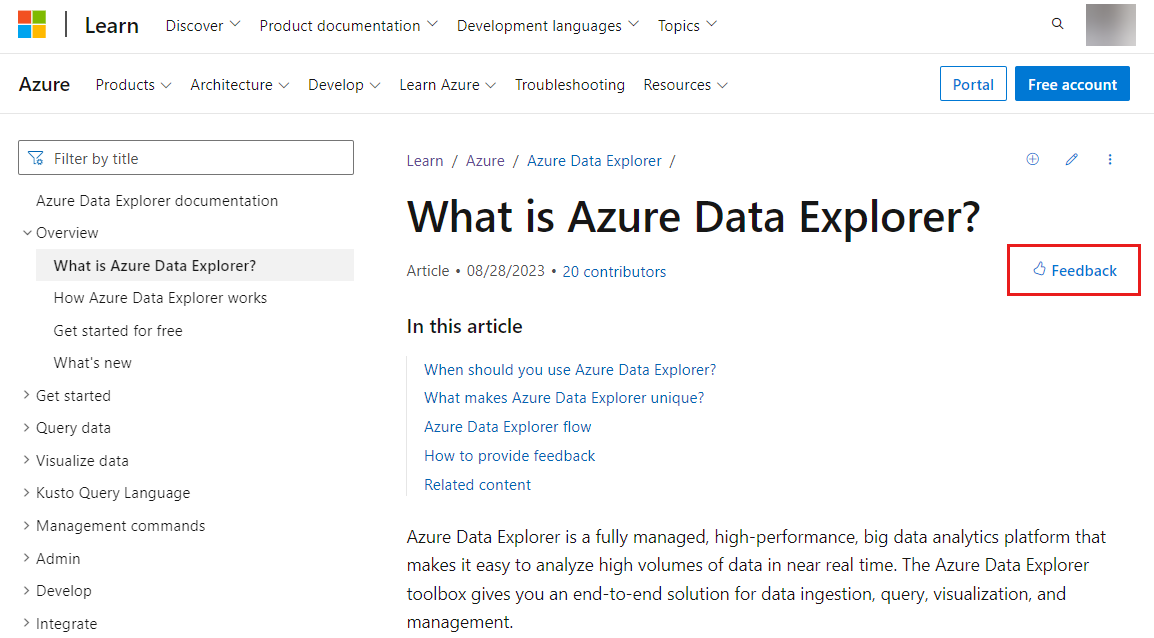Open the Topics menu
Image resolution: width=1154 pixels, height=638 pixels.
coord(687,25)
